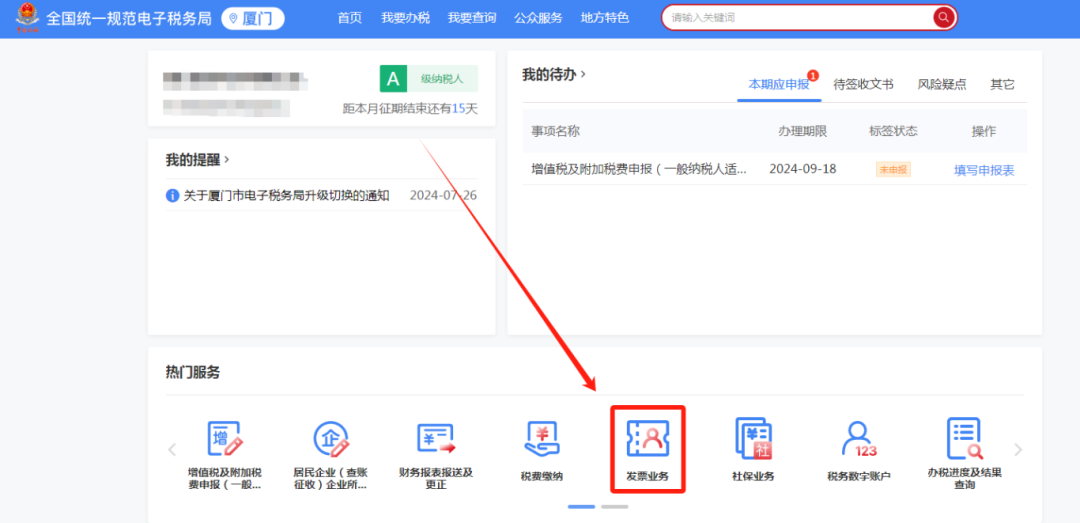The image size is (1080, 523).
Task: Select first carousel page indicator
Action: click(x=581, y=506)
